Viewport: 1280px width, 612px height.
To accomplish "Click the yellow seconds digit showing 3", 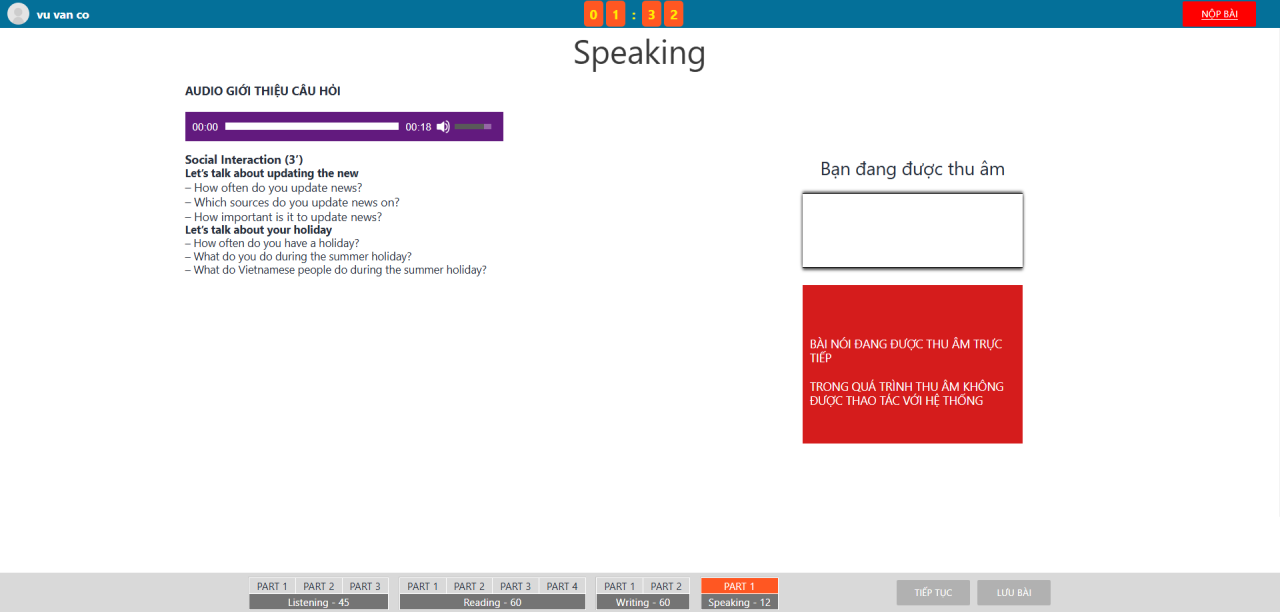I will point(651,14).
